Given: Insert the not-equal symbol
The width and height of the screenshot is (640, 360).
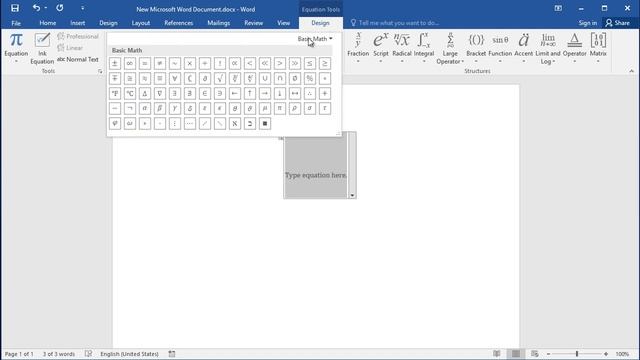Looking at the screenshot, I should 160,63.
